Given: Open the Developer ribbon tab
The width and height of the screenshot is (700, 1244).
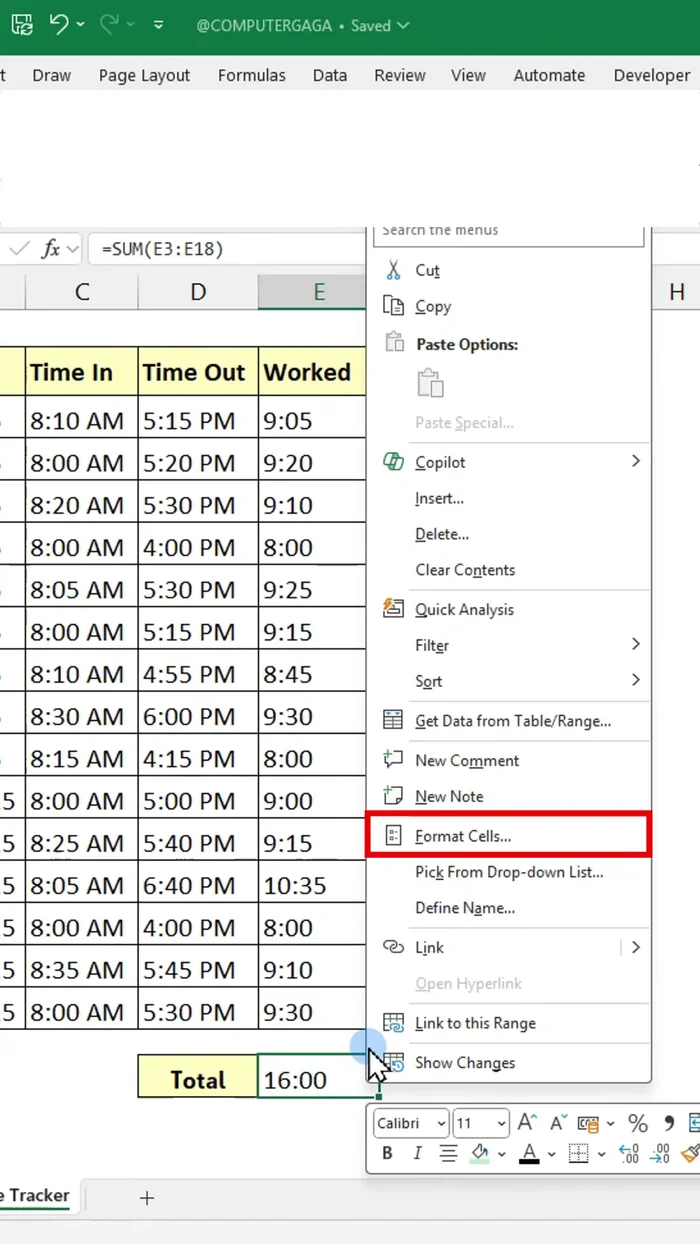Looking at the screenshot, I should (x=651, y=75).
